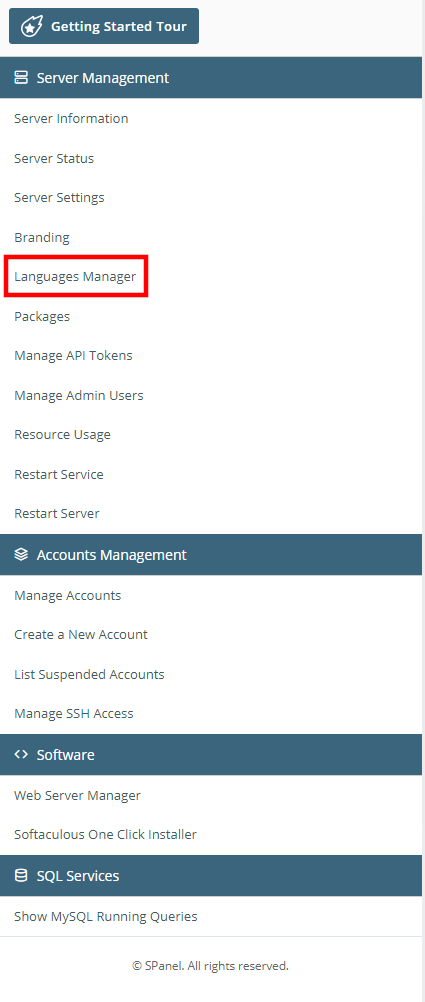Screen dimensions: 425x1002
Task: Open Server Information
Action: pyautogui.click(x=71, y=119)
